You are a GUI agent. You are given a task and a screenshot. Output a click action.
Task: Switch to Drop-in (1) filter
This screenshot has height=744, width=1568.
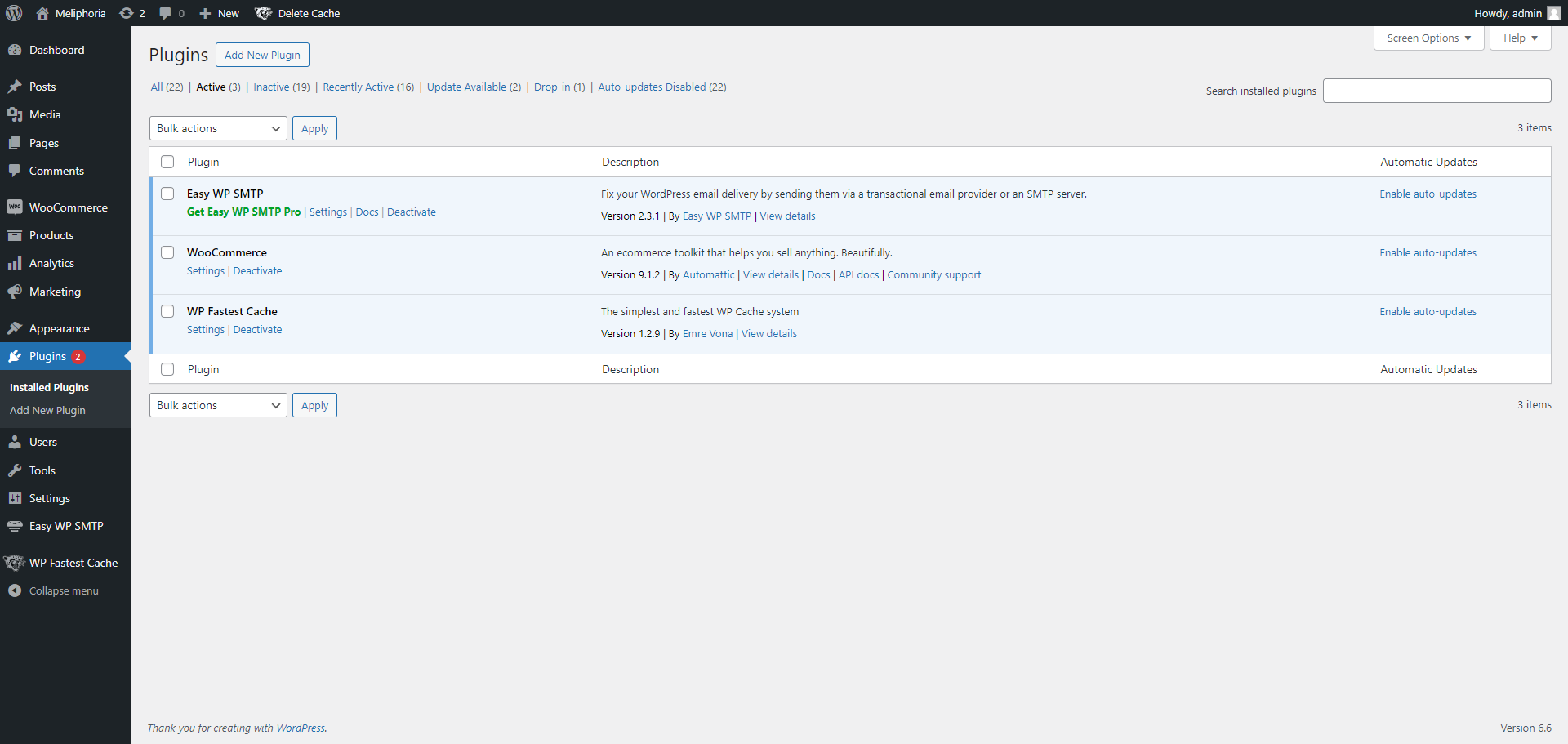tap(559, 87)
